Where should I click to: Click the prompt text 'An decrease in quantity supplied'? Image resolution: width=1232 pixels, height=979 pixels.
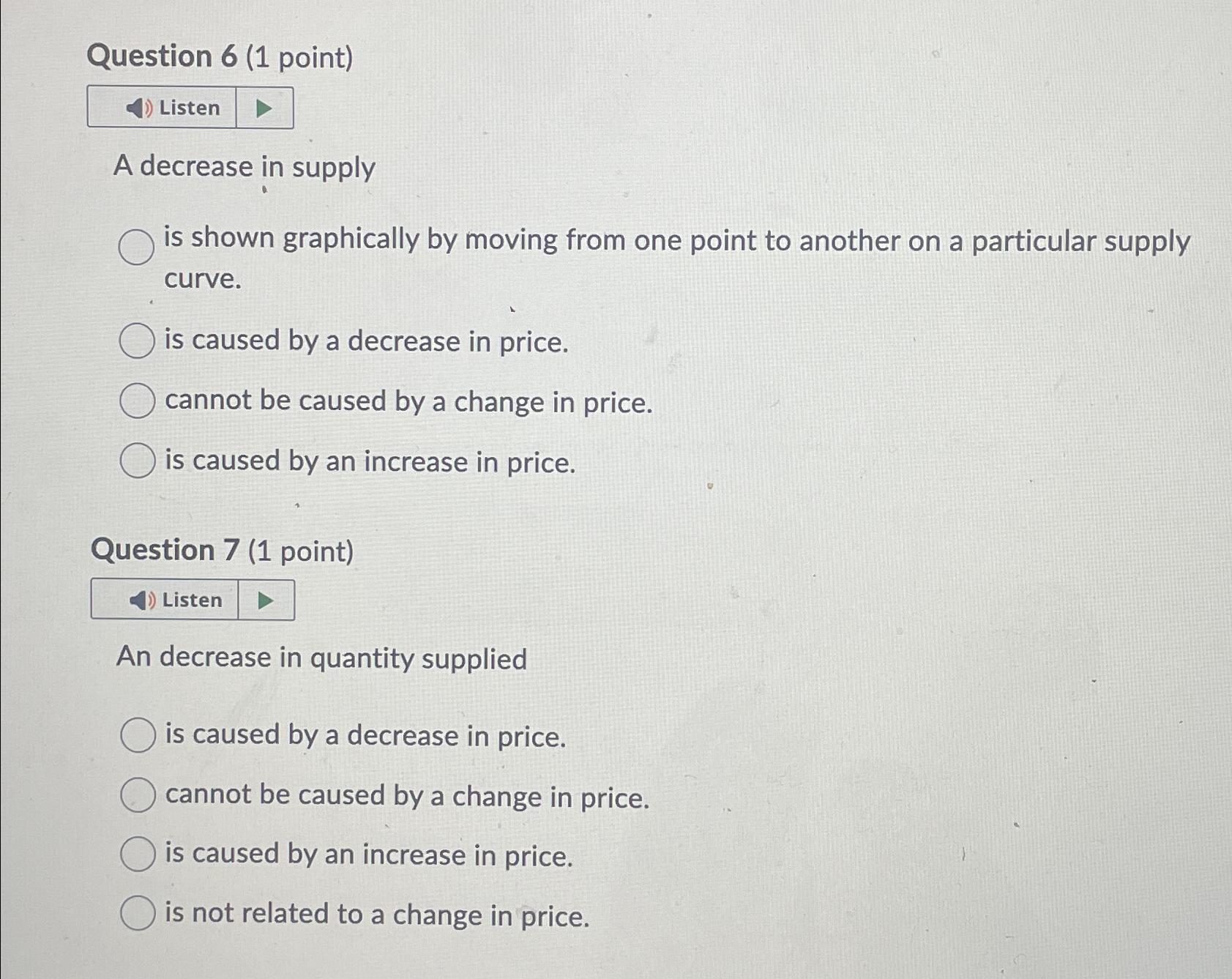(322, 658)
